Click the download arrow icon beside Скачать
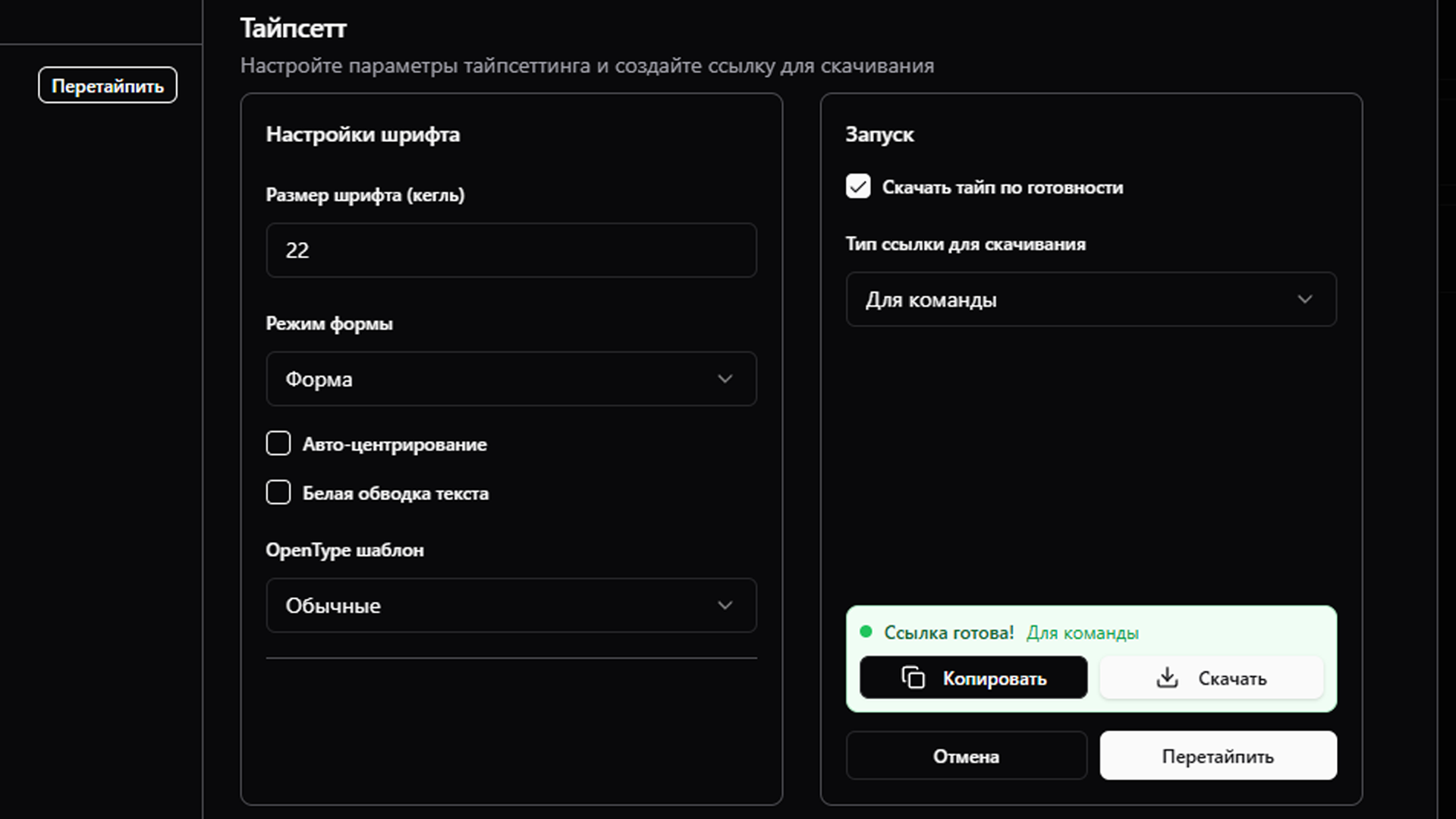Image resolution: width=1456 pixels, height=819 pixels. click(x=1167, y=678)
